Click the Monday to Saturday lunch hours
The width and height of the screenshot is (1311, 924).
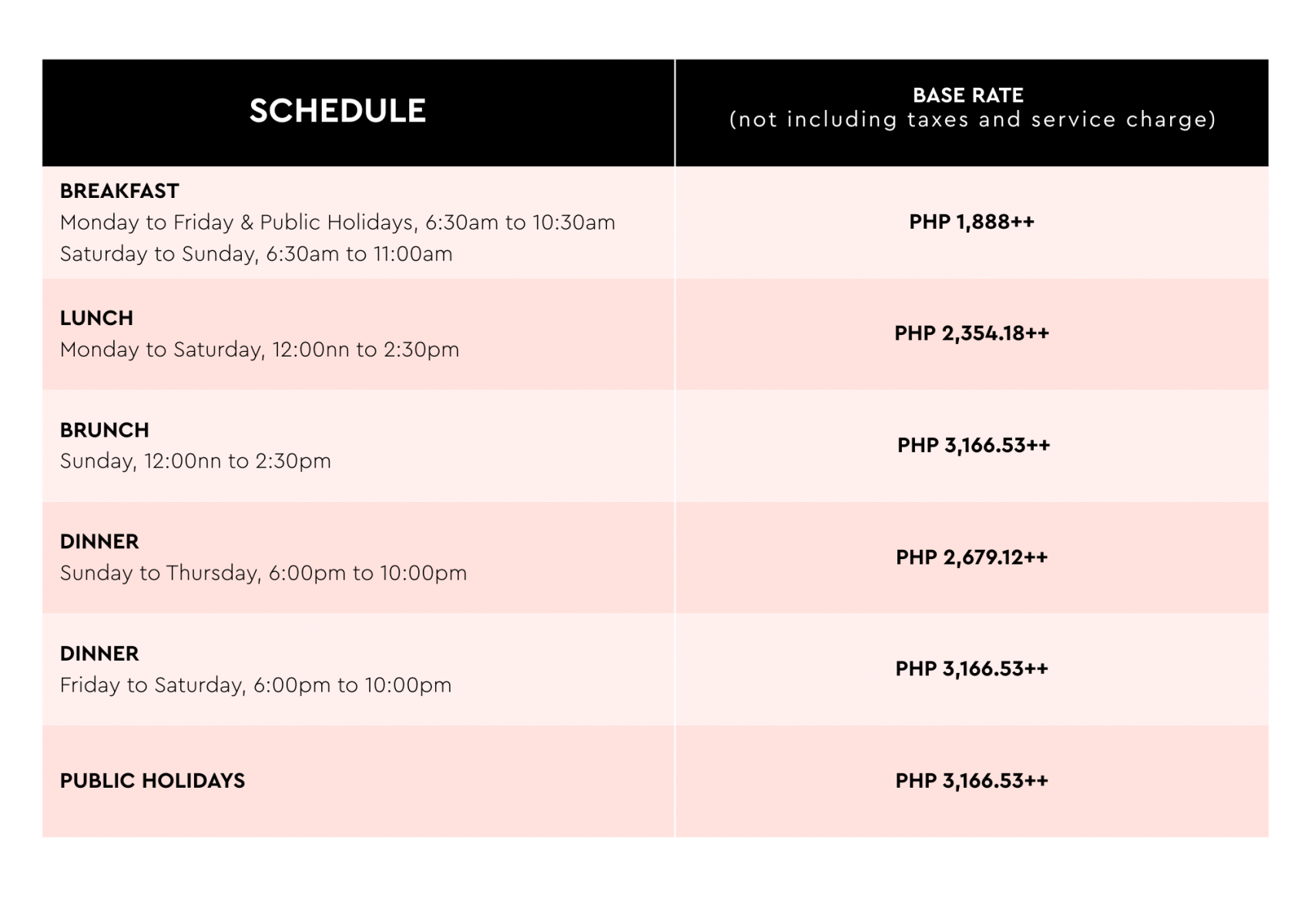click(260, 350)
